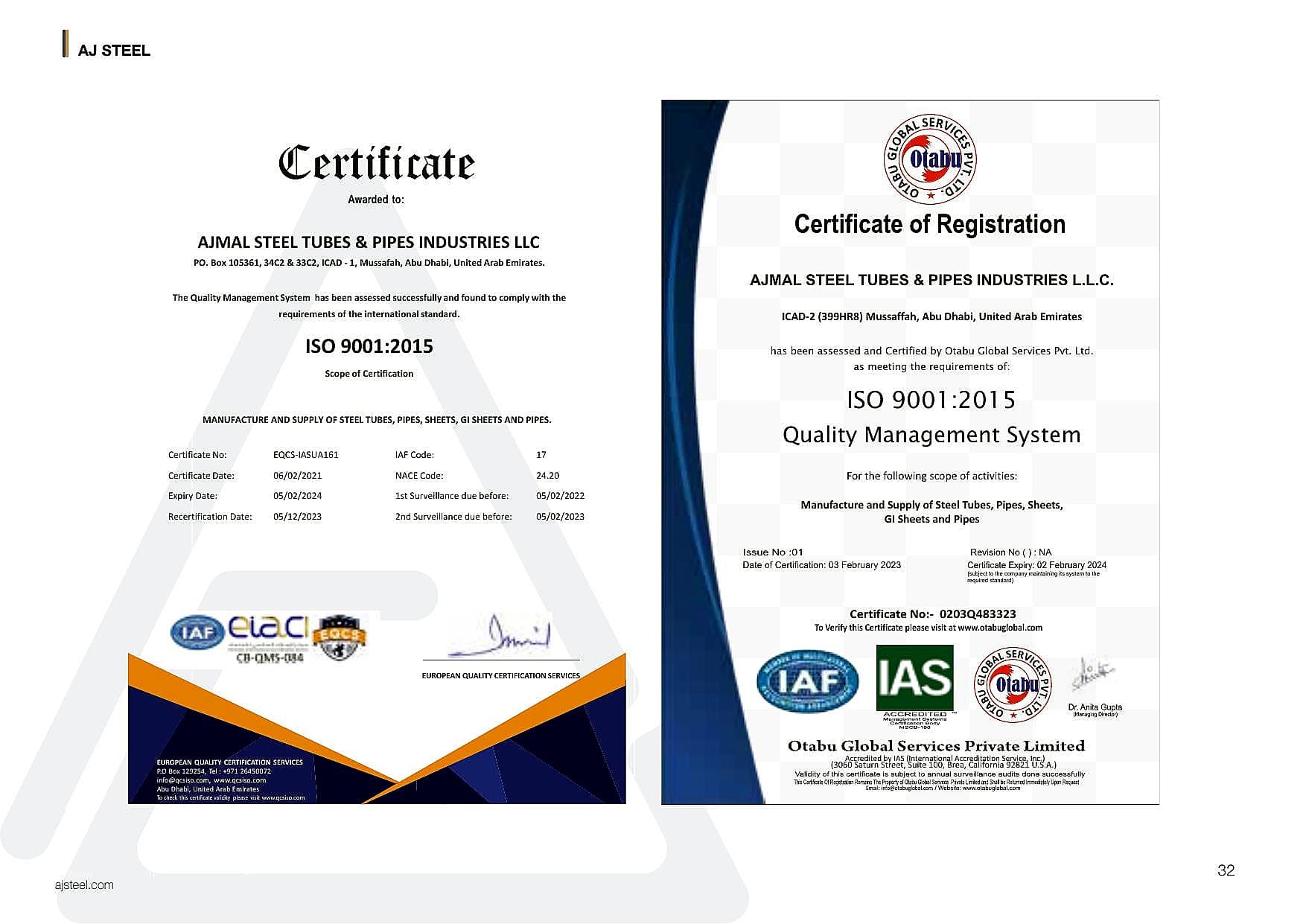The width and height of the screenshot is (1306, 924).
Task: Click the 'Expiry Date:' label
Action: (193, 496)
